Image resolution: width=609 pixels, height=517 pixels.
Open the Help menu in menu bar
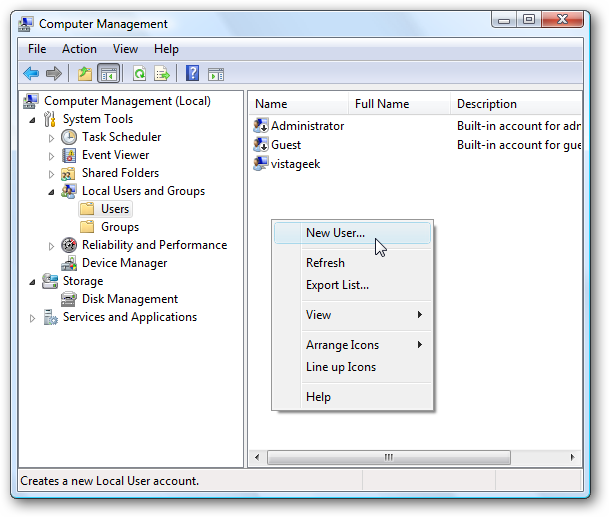tap(167, 49)
